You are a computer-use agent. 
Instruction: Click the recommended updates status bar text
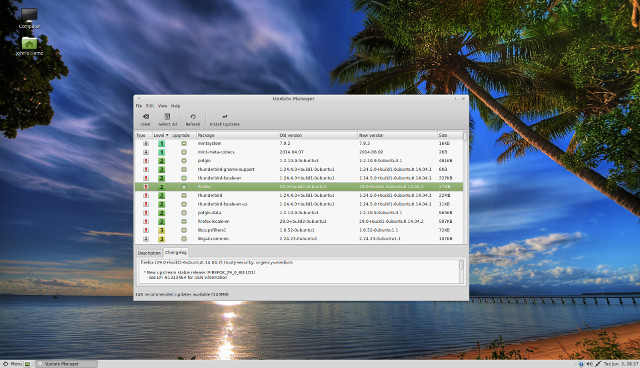182,294
